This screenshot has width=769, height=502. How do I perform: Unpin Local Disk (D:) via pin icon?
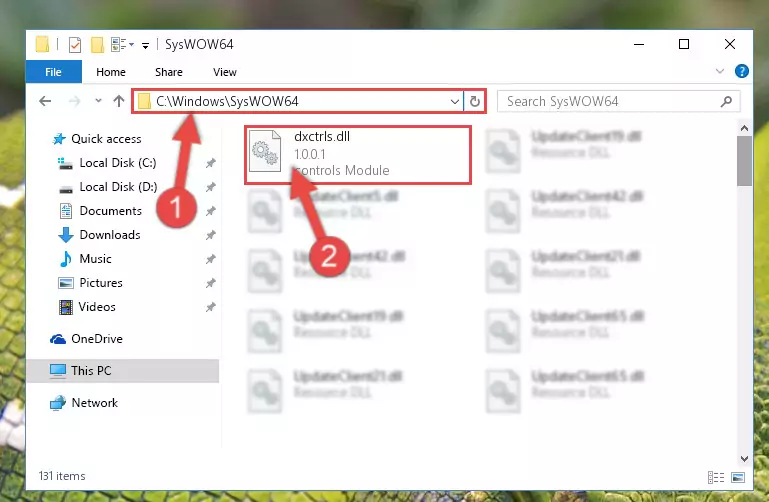click(x=210, y=187)
